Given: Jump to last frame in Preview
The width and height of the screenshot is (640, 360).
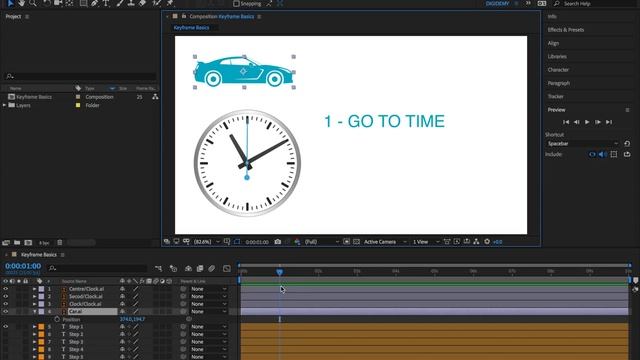Looking at the screenshot, I should (609, 122).
